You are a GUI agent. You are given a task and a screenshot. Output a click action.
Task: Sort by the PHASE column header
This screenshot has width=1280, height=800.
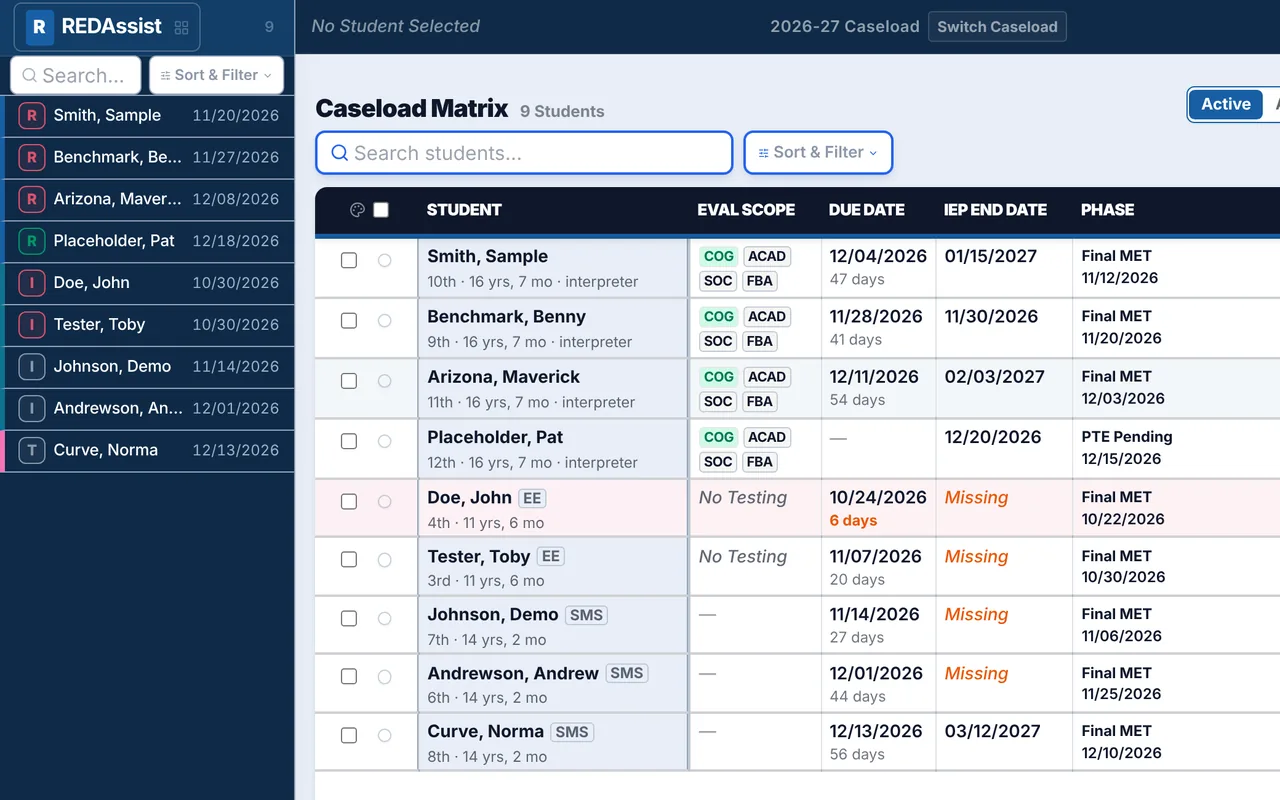pyautogui.click(x=1107, y=210)
